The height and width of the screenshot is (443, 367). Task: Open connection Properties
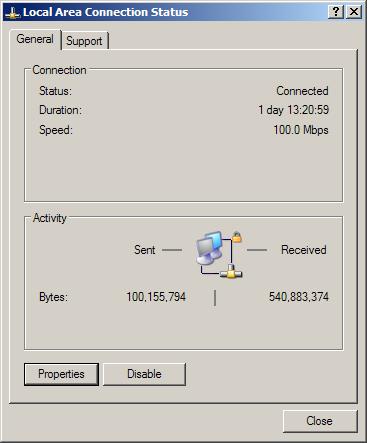61,374
